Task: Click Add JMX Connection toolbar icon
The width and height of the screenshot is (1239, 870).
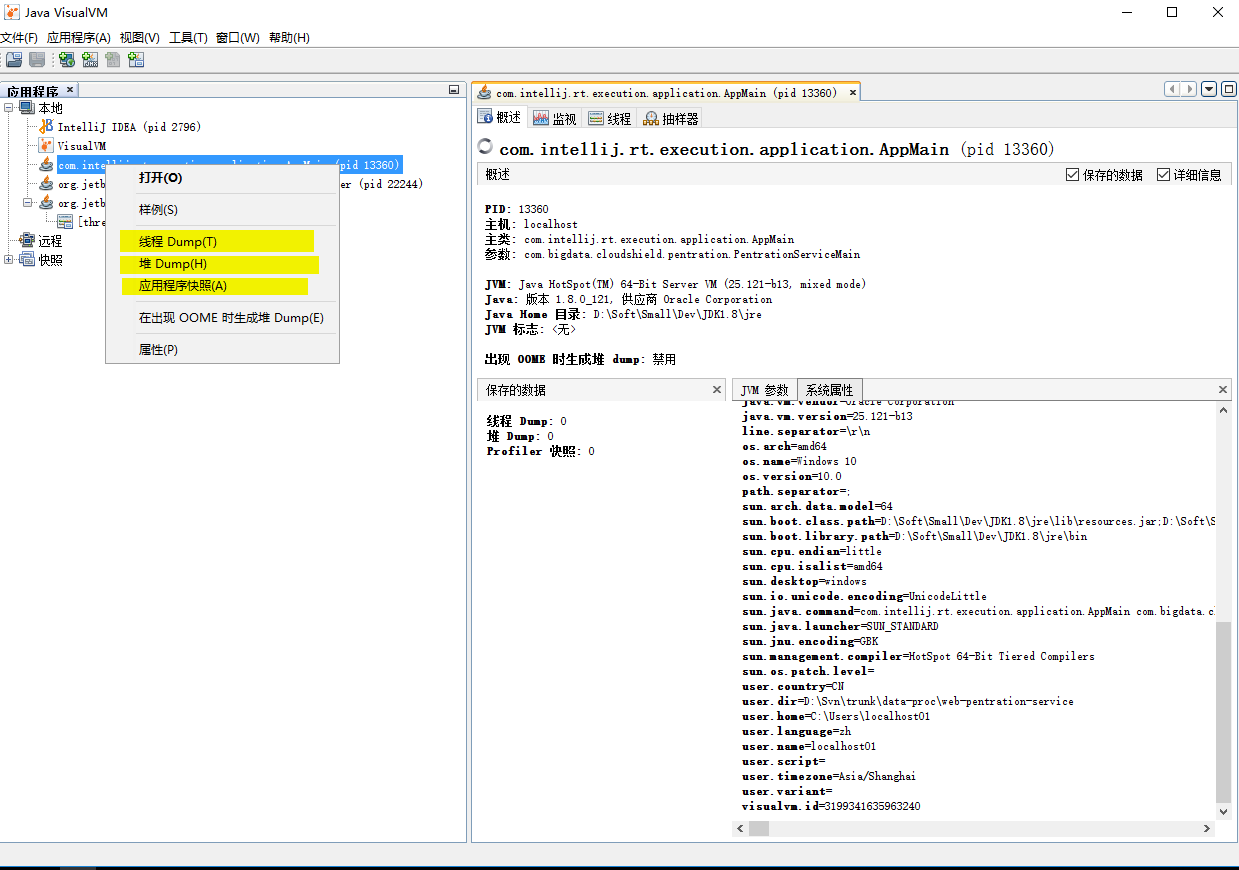Action: pyautogui.click(x=90, y=60)
